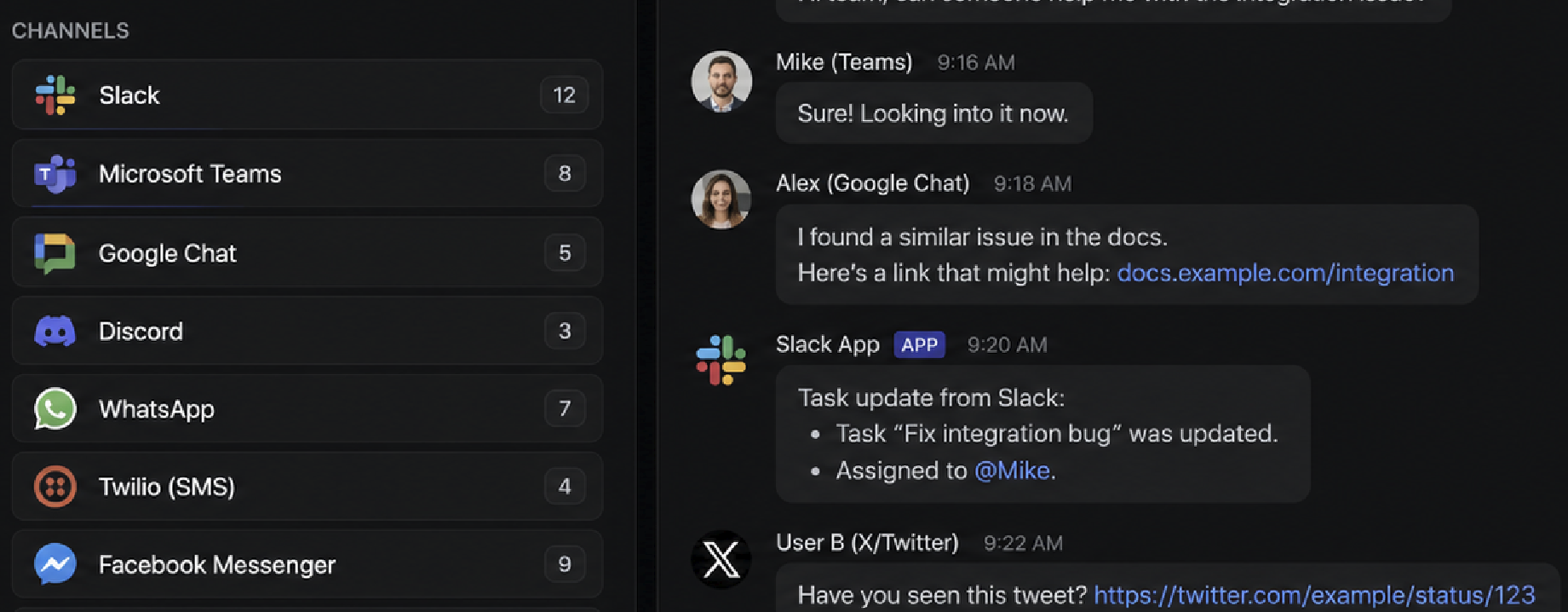Click the Slack App message avatar icon

(721, 360)
